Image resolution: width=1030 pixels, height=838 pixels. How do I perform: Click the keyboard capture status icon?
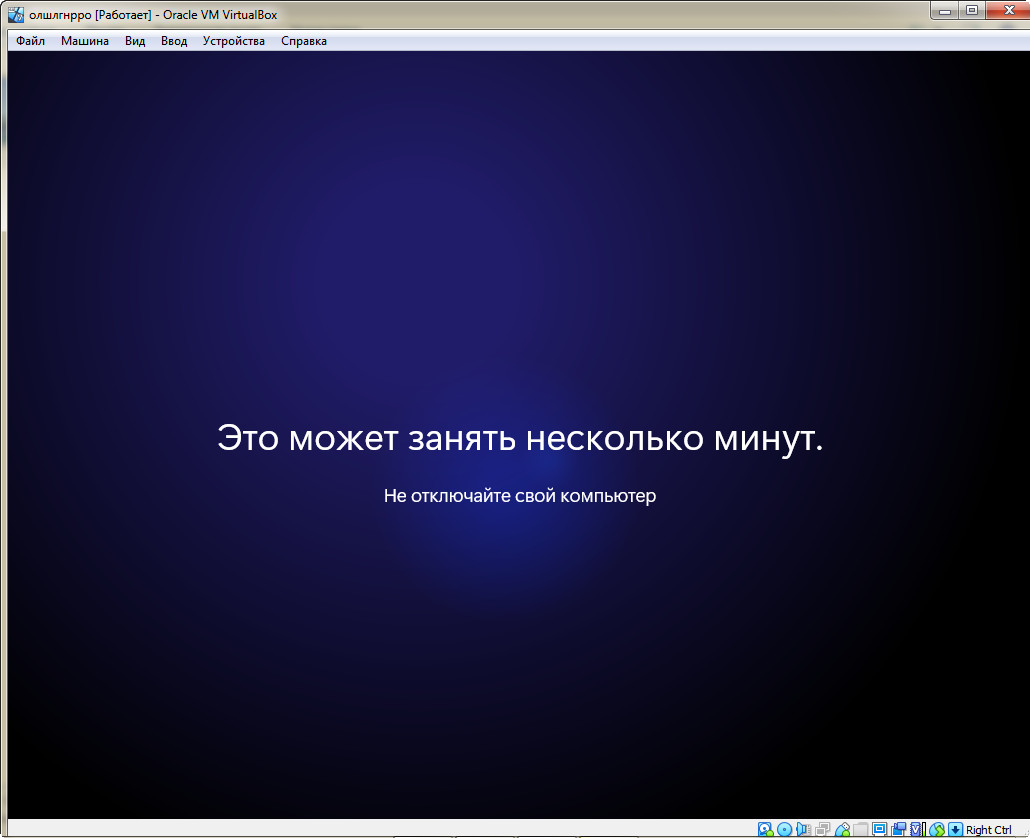coord(955,829)
